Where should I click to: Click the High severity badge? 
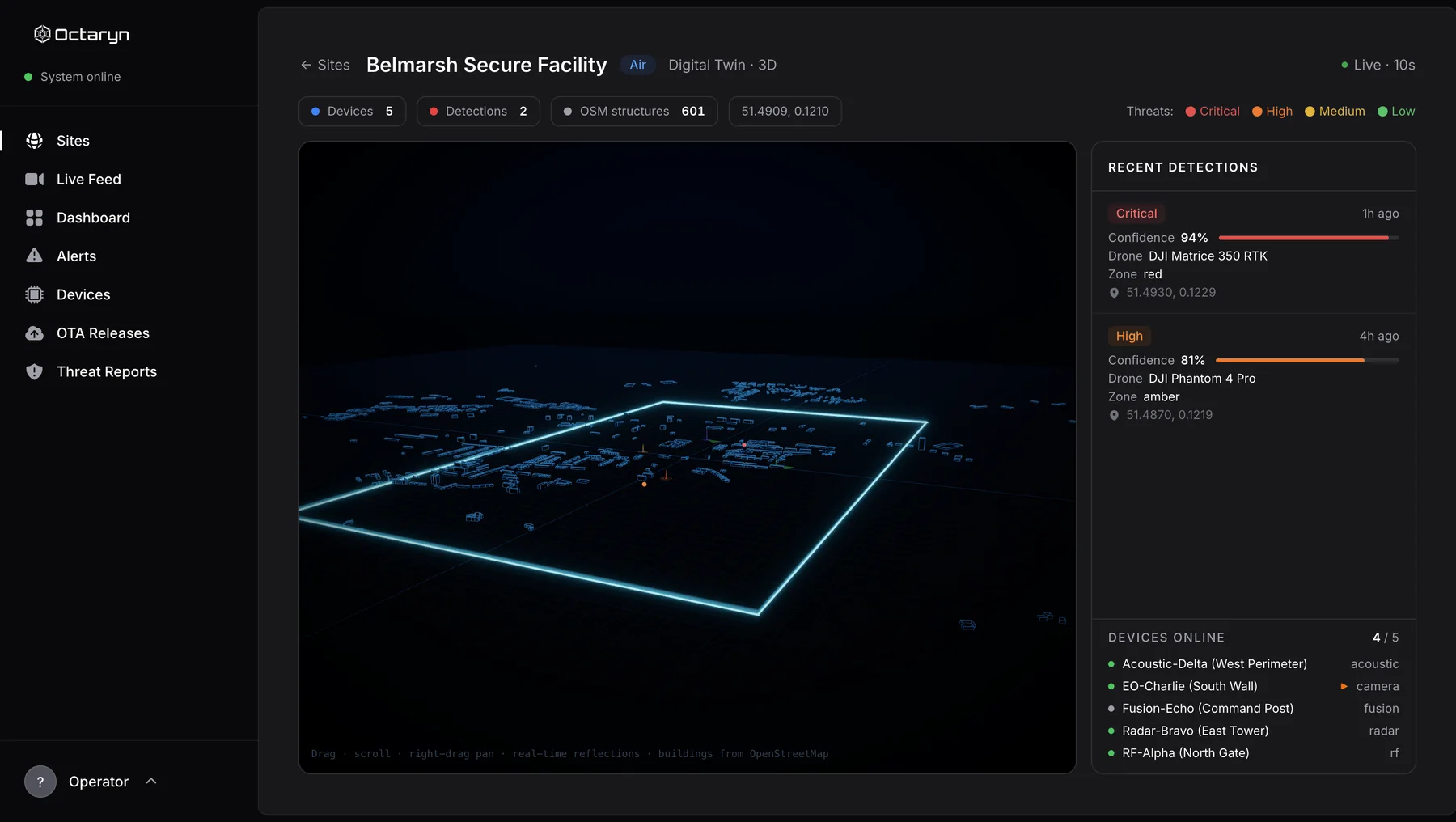pyautogui.click(x=1129, y=336)
